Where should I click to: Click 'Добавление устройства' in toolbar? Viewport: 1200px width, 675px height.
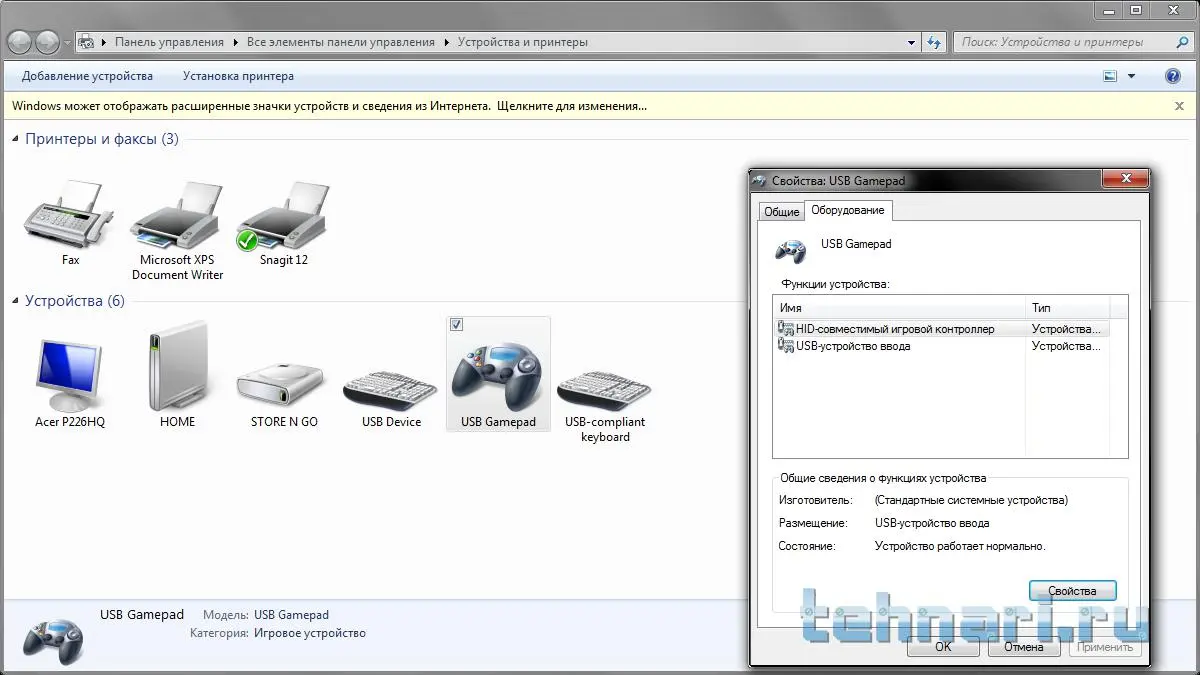pos(87,76)
